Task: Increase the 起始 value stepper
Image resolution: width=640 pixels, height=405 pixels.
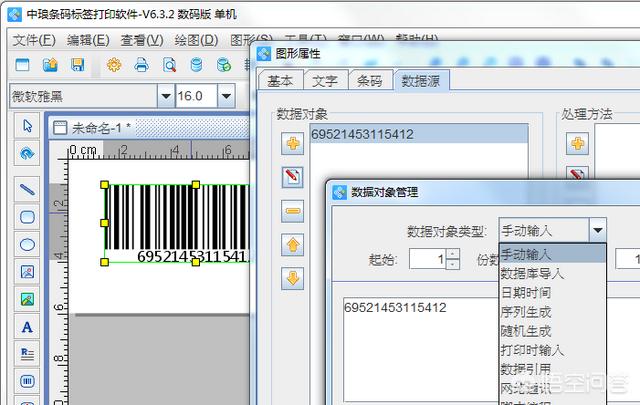Action: (x=453, y=254)
